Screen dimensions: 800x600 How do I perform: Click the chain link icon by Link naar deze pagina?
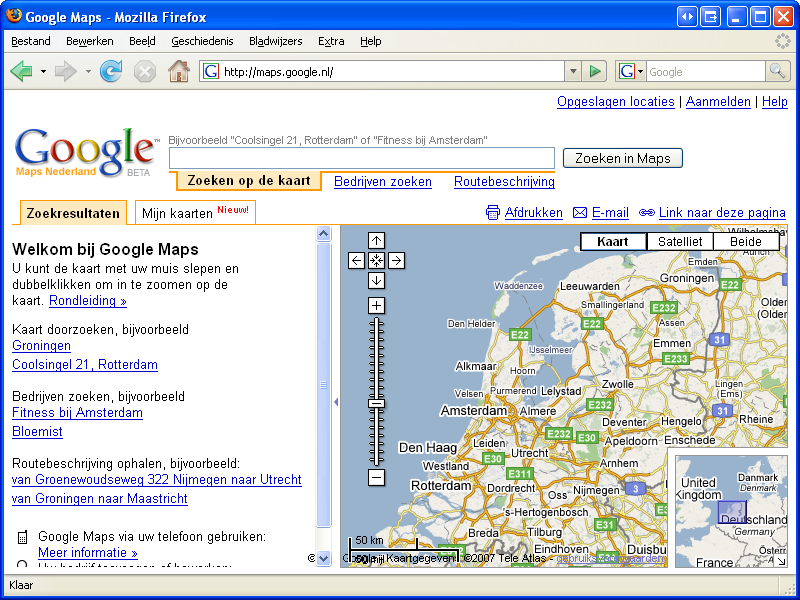(646, 212)
